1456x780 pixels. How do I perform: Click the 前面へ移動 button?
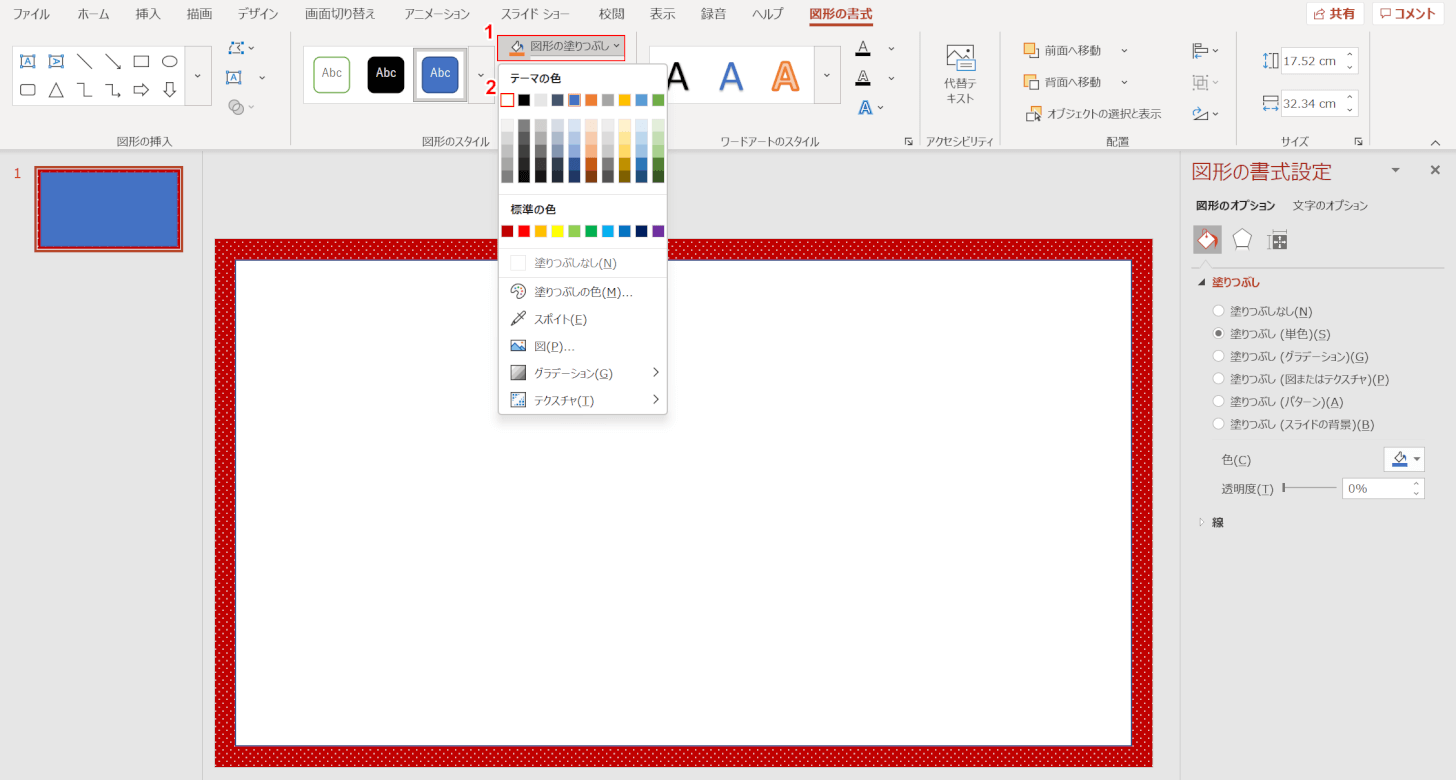(x=1061, y=49)
